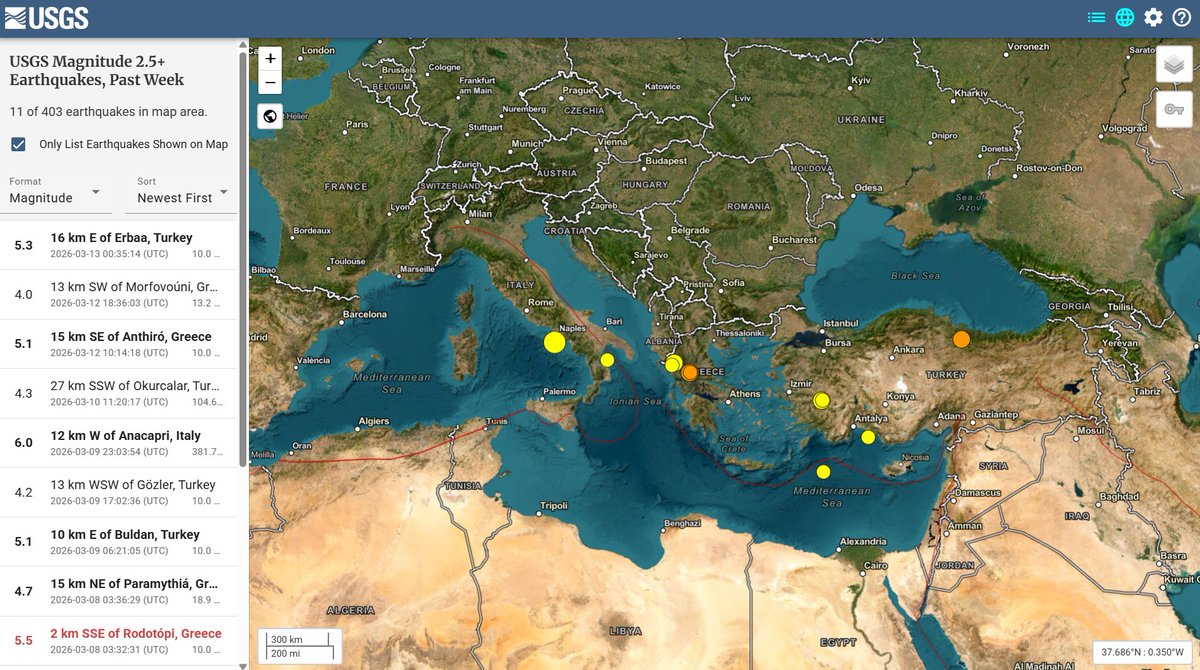This screenshot has height=670, width=1200.
Task: Open the Sort Newest First dropdown
Action: pos(181,192)
